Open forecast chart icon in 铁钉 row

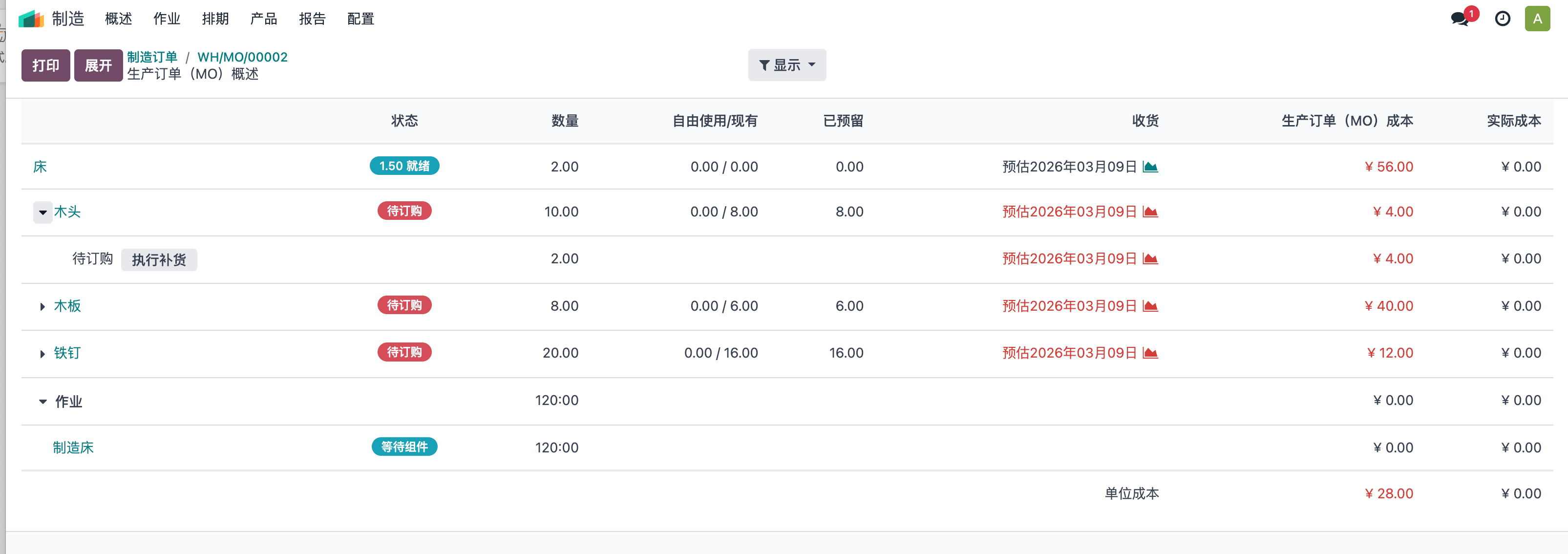pos(1150,353)
